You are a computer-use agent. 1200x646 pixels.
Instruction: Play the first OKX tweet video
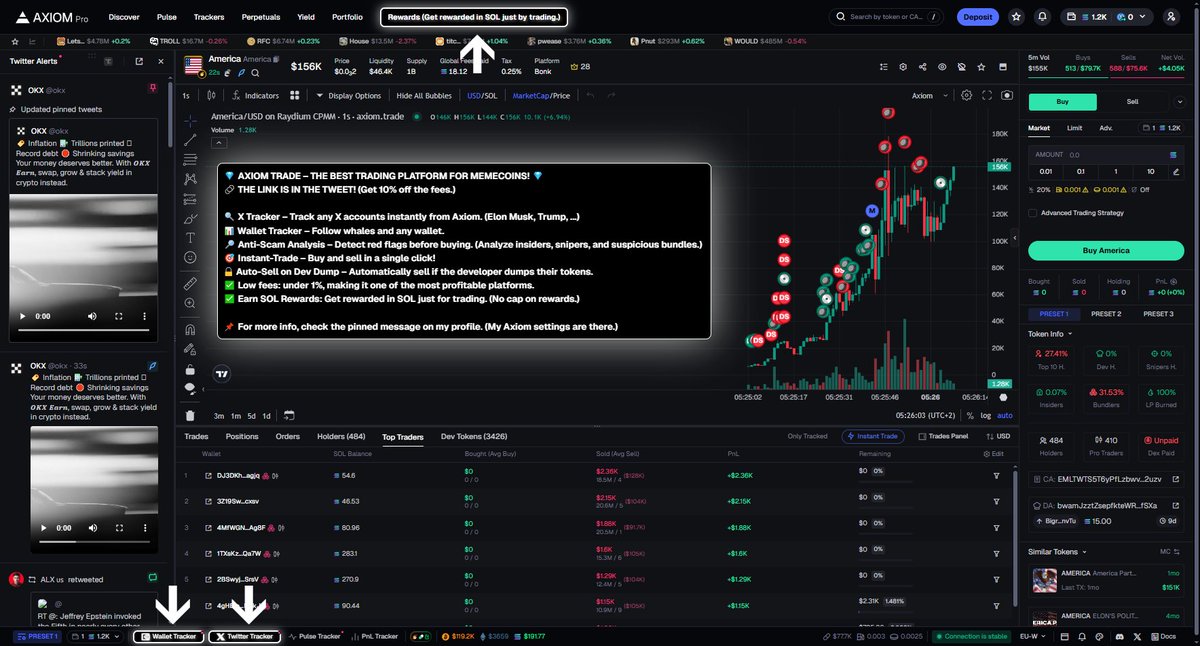pyautogui.click(x=22, y=316)
